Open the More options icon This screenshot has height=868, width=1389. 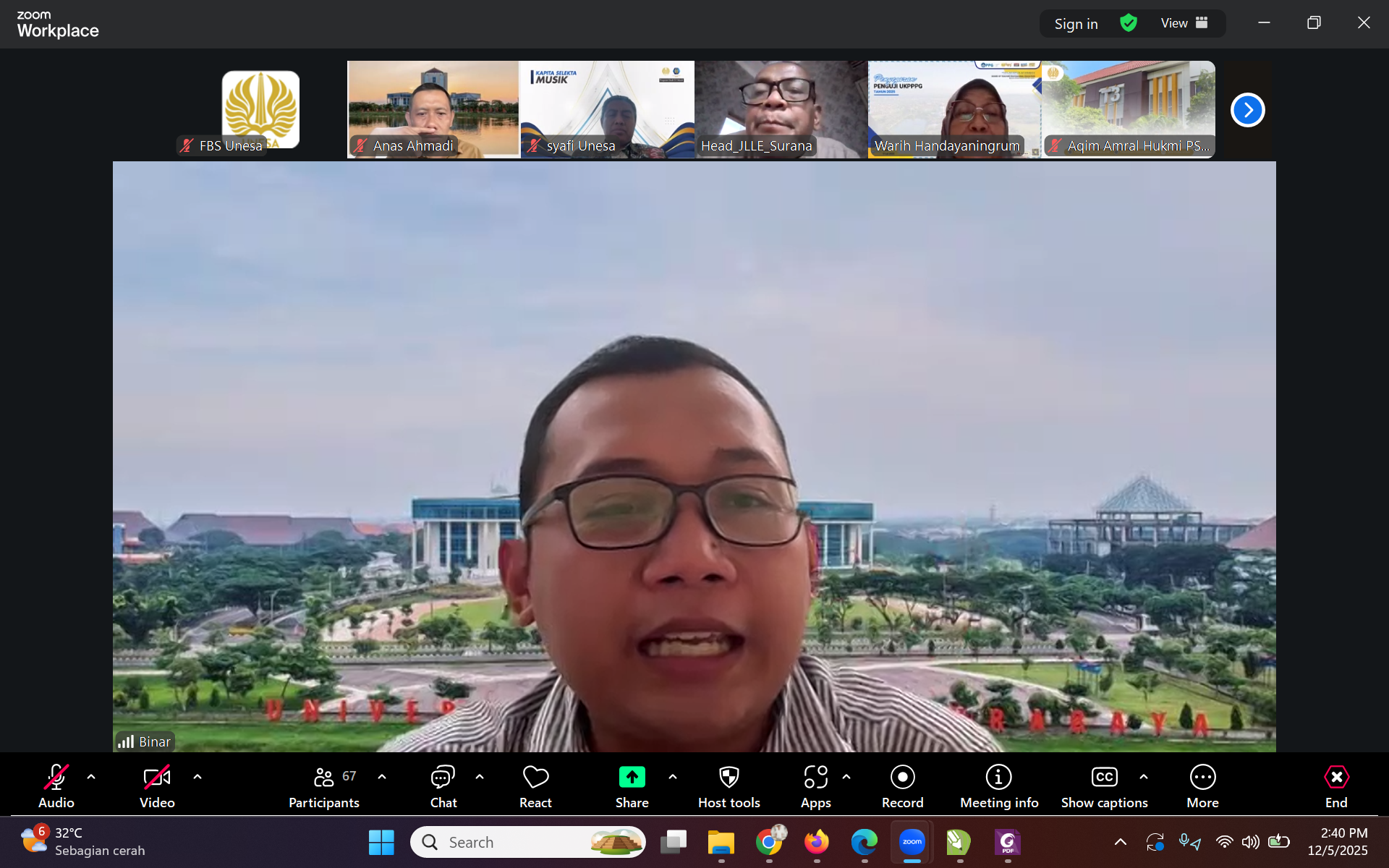tap(1202, 785)
